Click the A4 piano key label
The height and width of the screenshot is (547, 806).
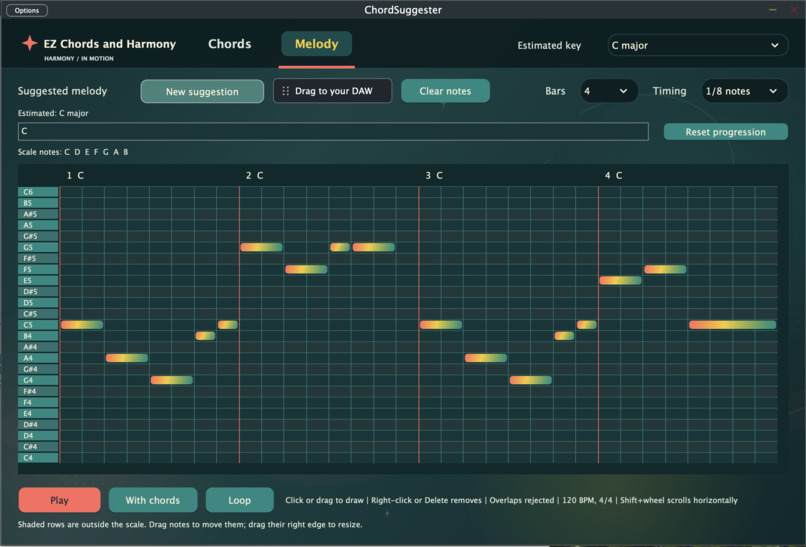(38, 358)
